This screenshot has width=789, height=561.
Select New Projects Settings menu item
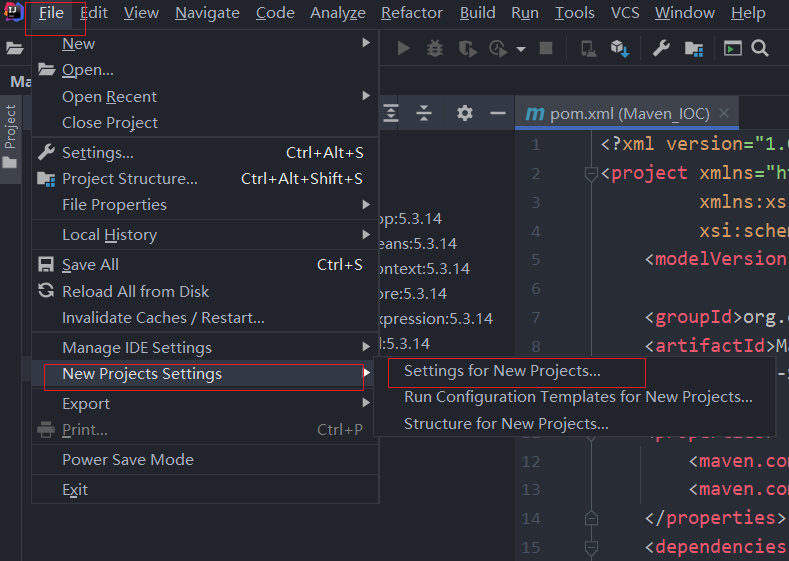[x=205, y=374]
